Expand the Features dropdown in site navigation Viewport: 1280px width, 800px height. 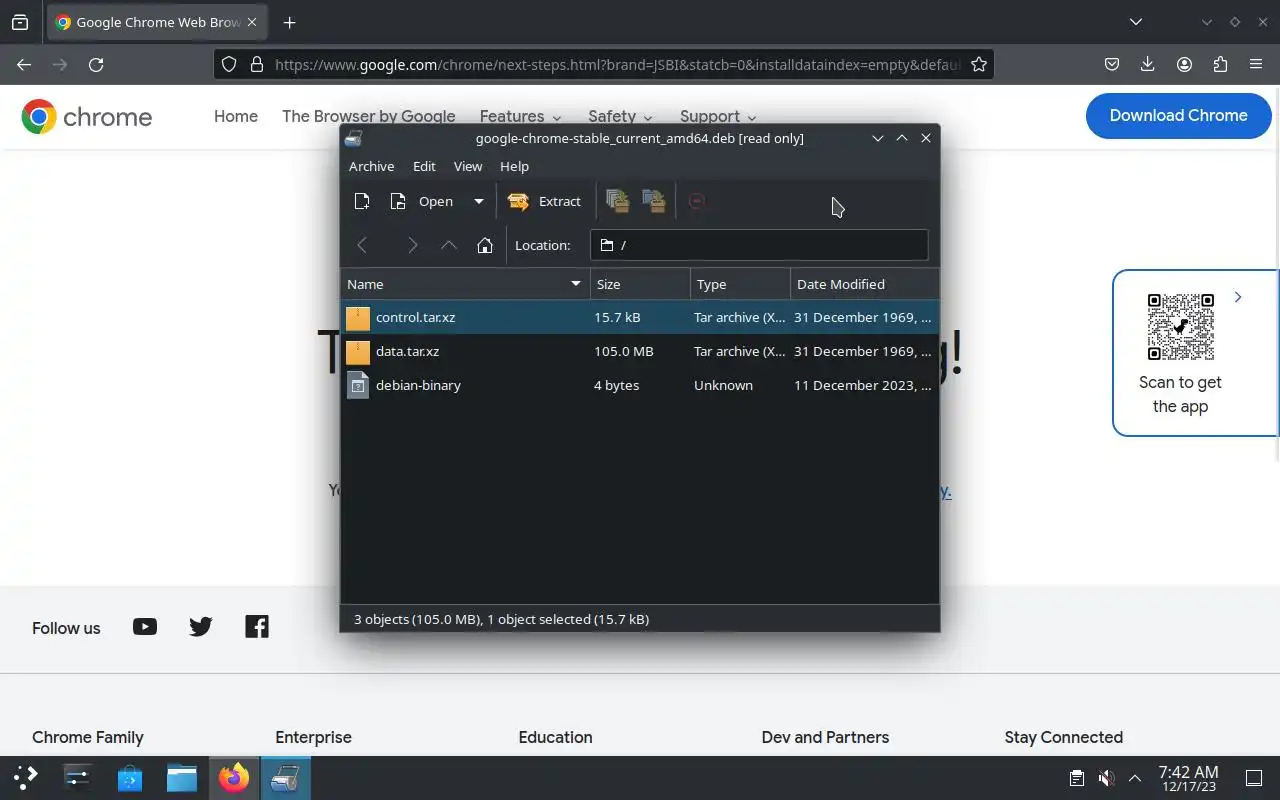coord(520,116)
